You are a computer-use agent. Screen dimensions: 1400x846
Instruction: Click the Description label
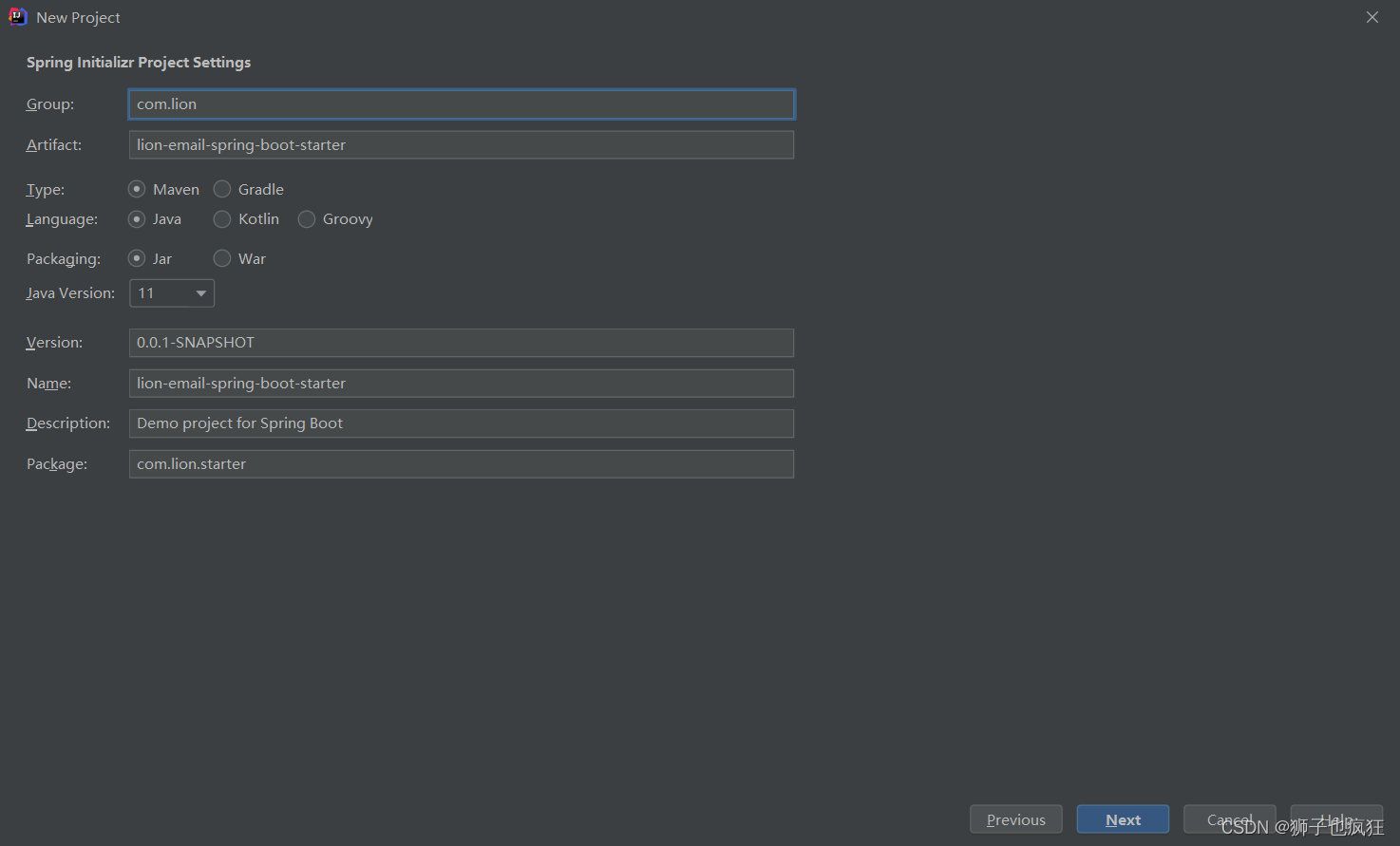coord(68,423)
